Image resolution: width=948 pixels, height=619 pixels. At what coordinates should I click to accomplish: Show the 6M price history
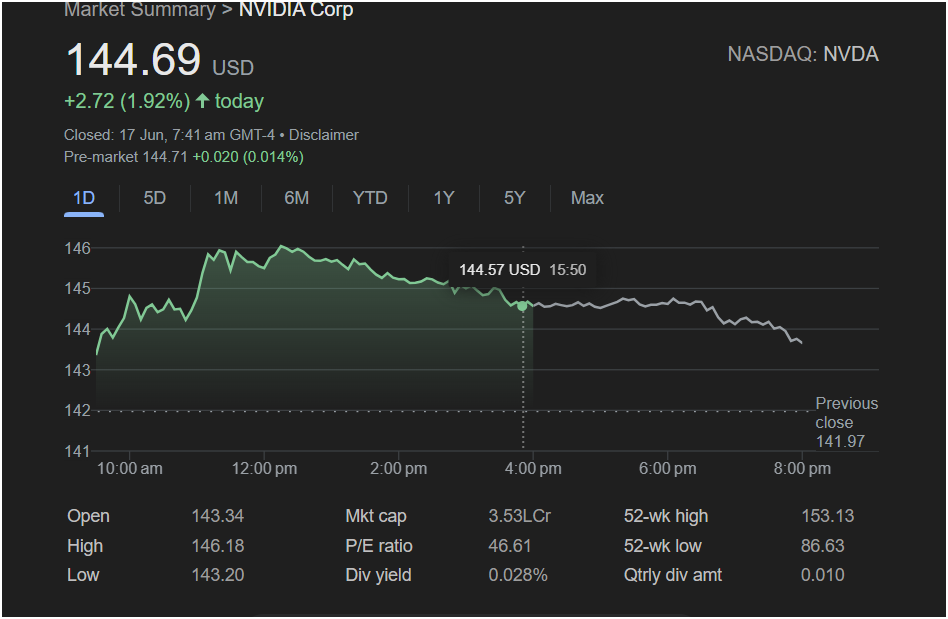coord(297,198)
